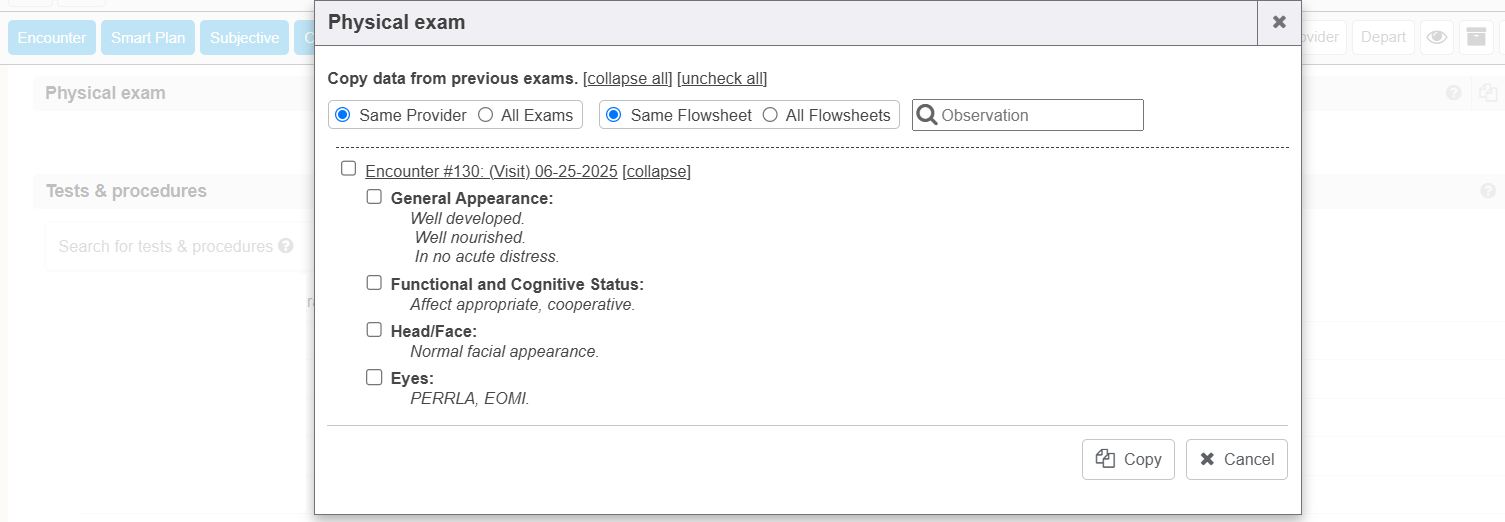Click the eye icon in the toolbar

(1437, 38)
